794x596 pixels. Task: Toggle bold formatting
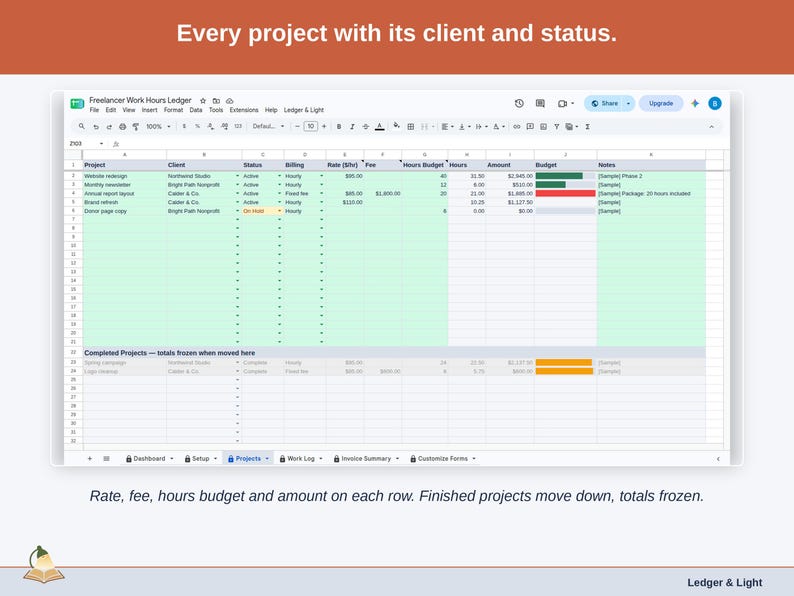[x=339, y=127]
